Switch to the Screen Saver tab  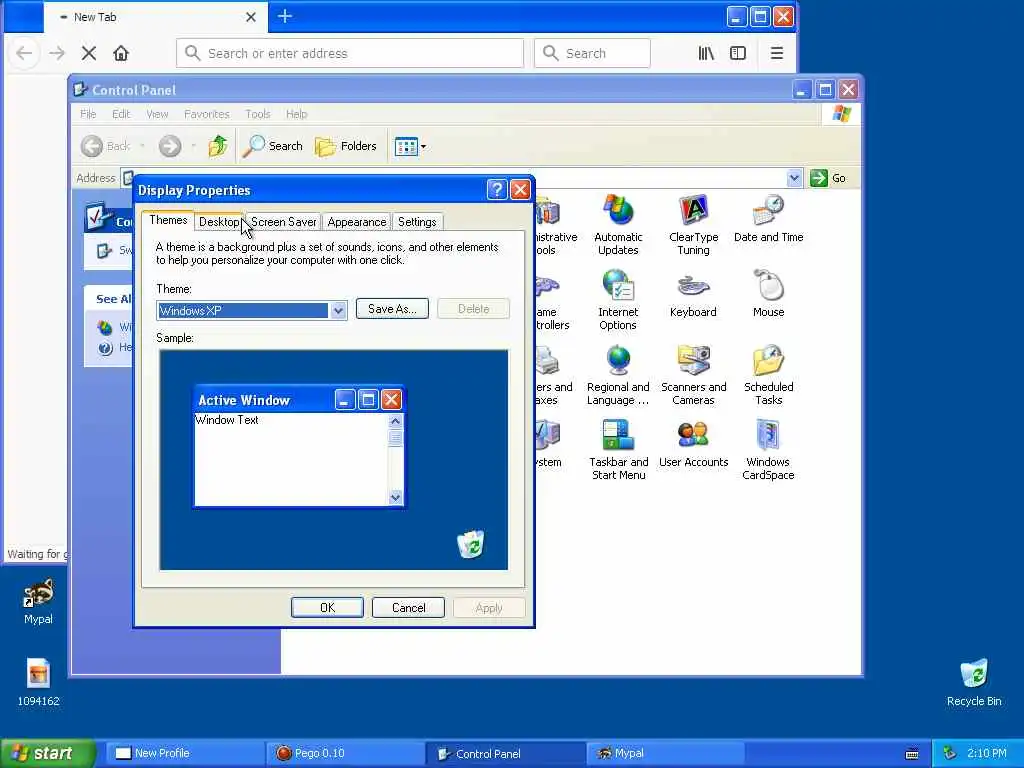[x=283, y=222]
